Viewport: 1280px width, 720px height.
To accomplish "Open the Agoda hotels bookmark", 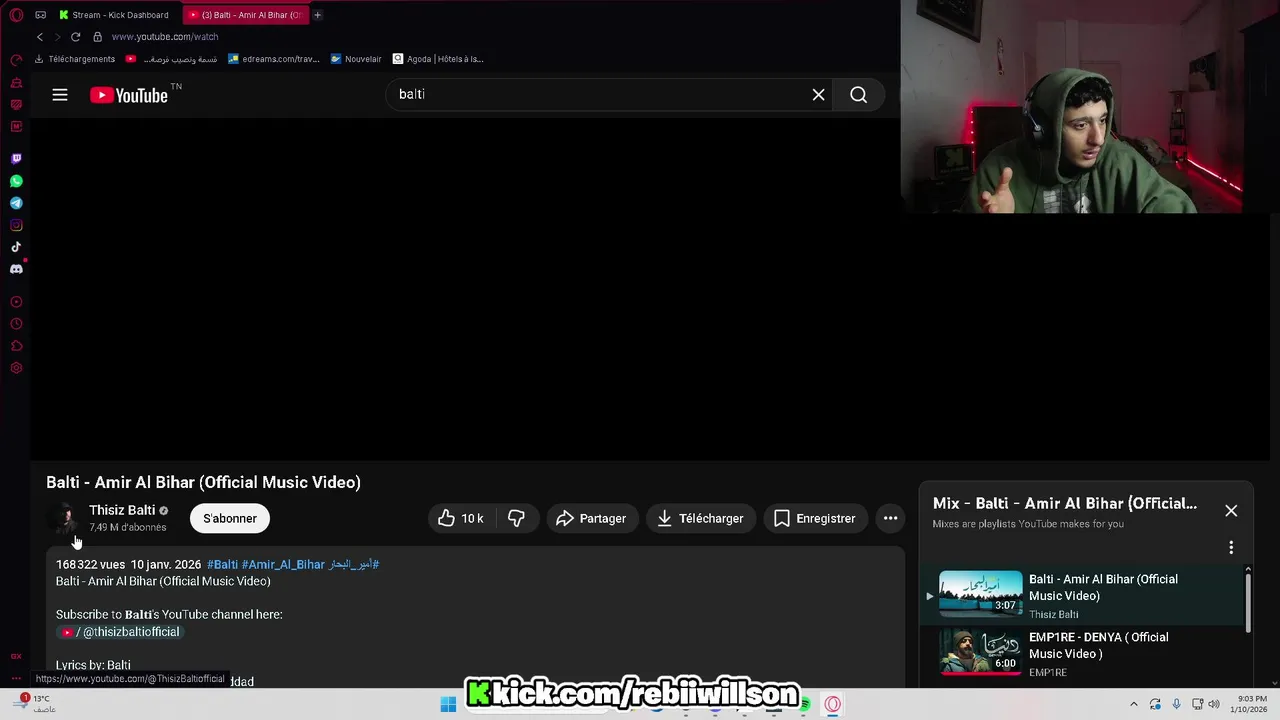I will click(438, 59).
